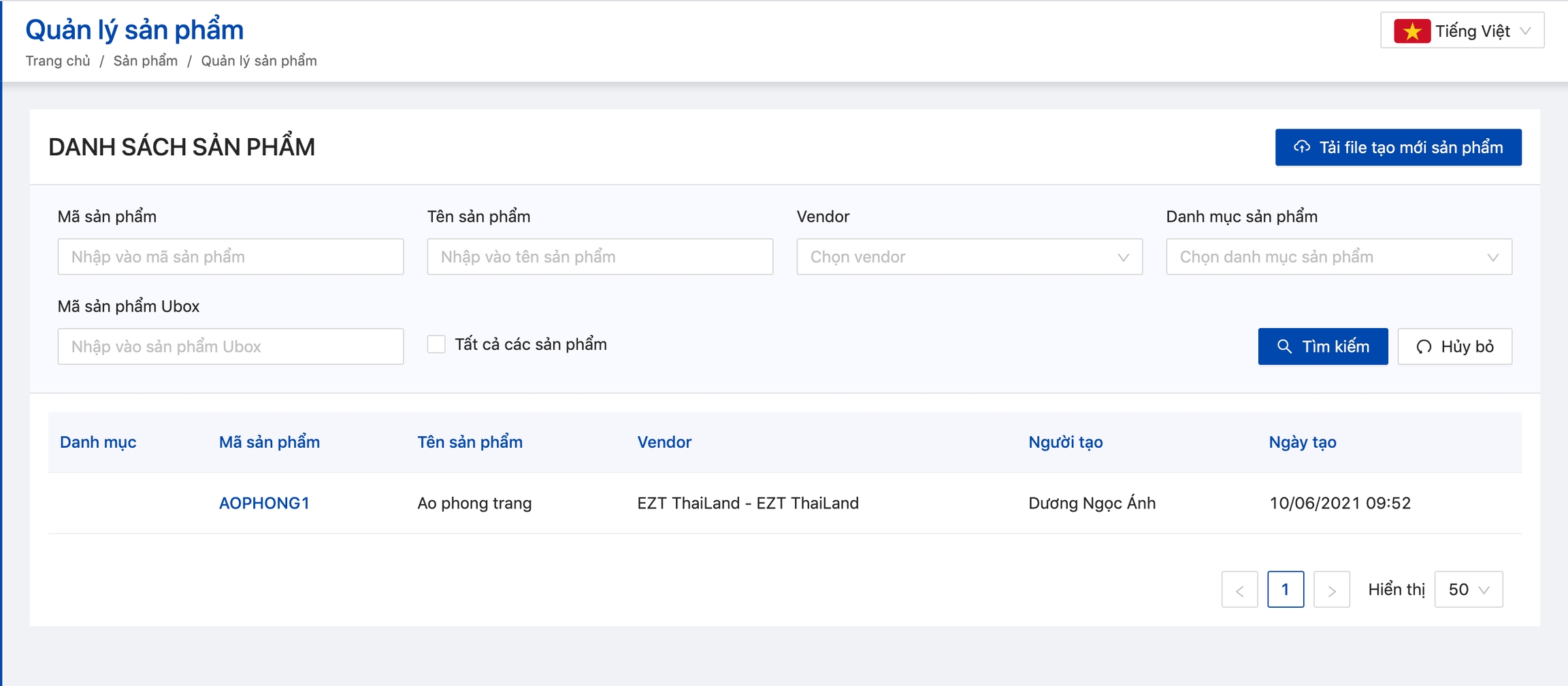Screen dimensions: 1568x686
Task: Go to next page arrow
Action: click(1331, 590)
